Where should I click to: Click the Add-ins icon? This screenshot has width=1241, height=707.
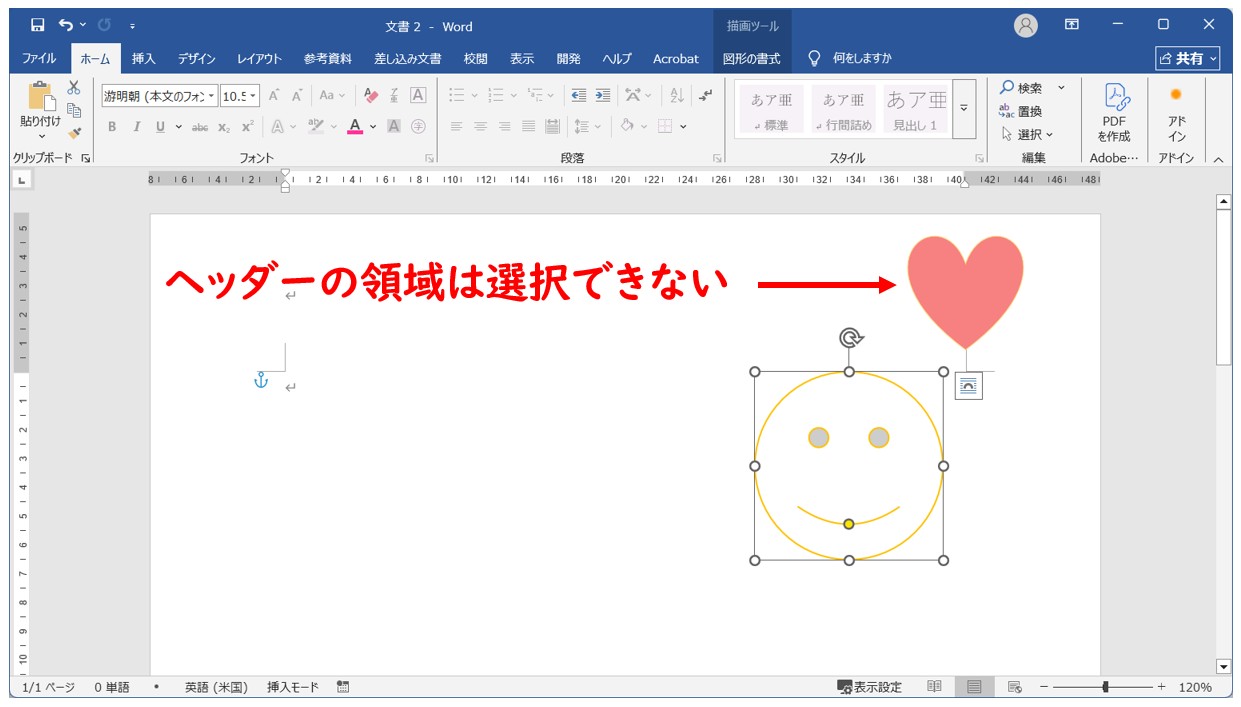tap(1176, 111)
